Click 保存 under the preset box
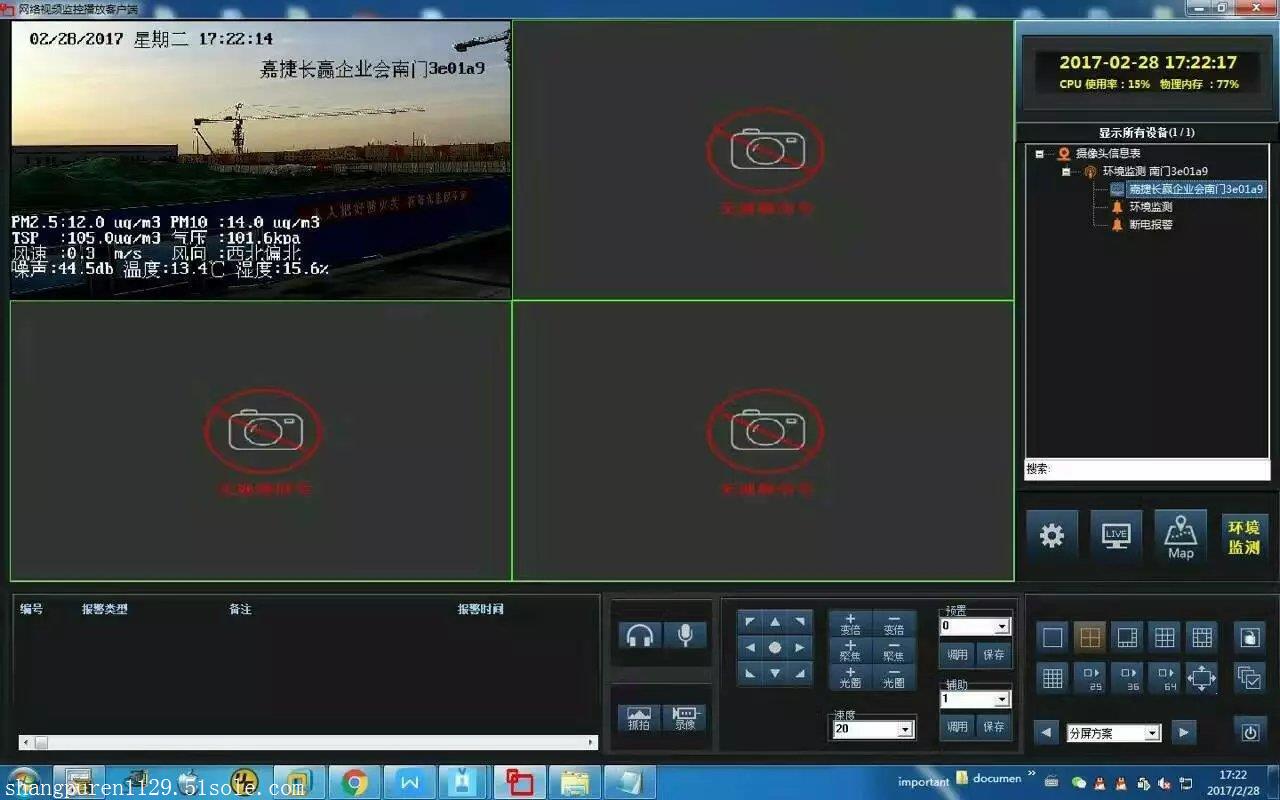 tap(994, 655)
